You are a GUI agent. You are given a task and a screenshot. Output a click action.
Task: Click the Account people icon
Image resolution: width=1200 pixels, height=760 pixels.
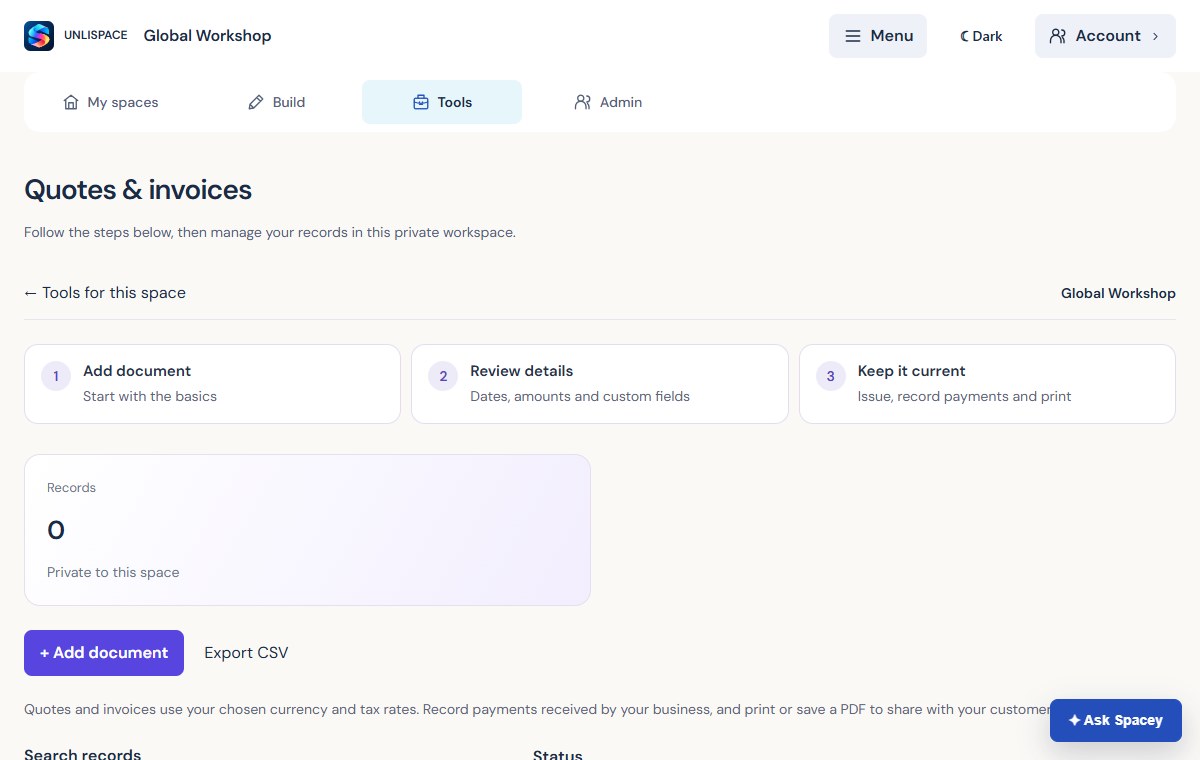coord(1058,36)
